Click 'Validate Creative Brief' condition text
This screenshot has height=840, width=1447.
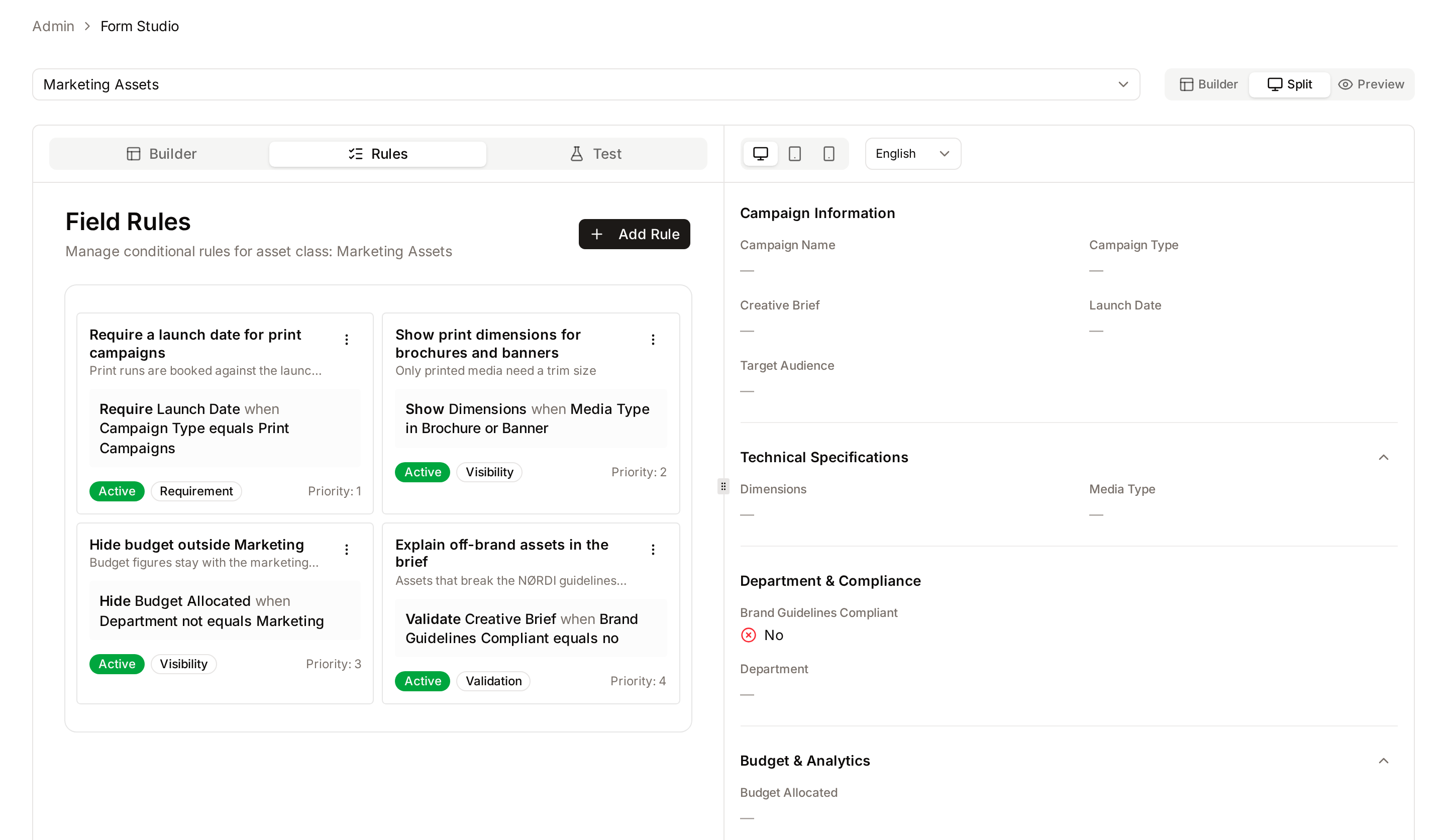click(481, 619)
